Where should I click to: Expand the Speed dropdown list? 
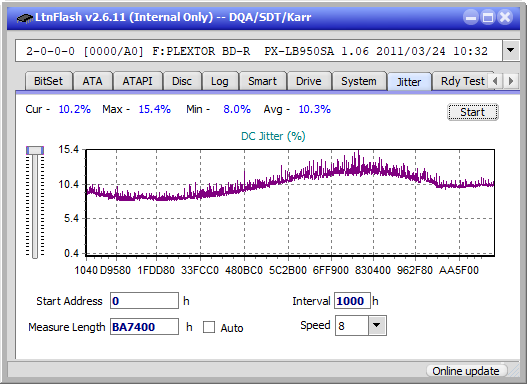point(377,325)
